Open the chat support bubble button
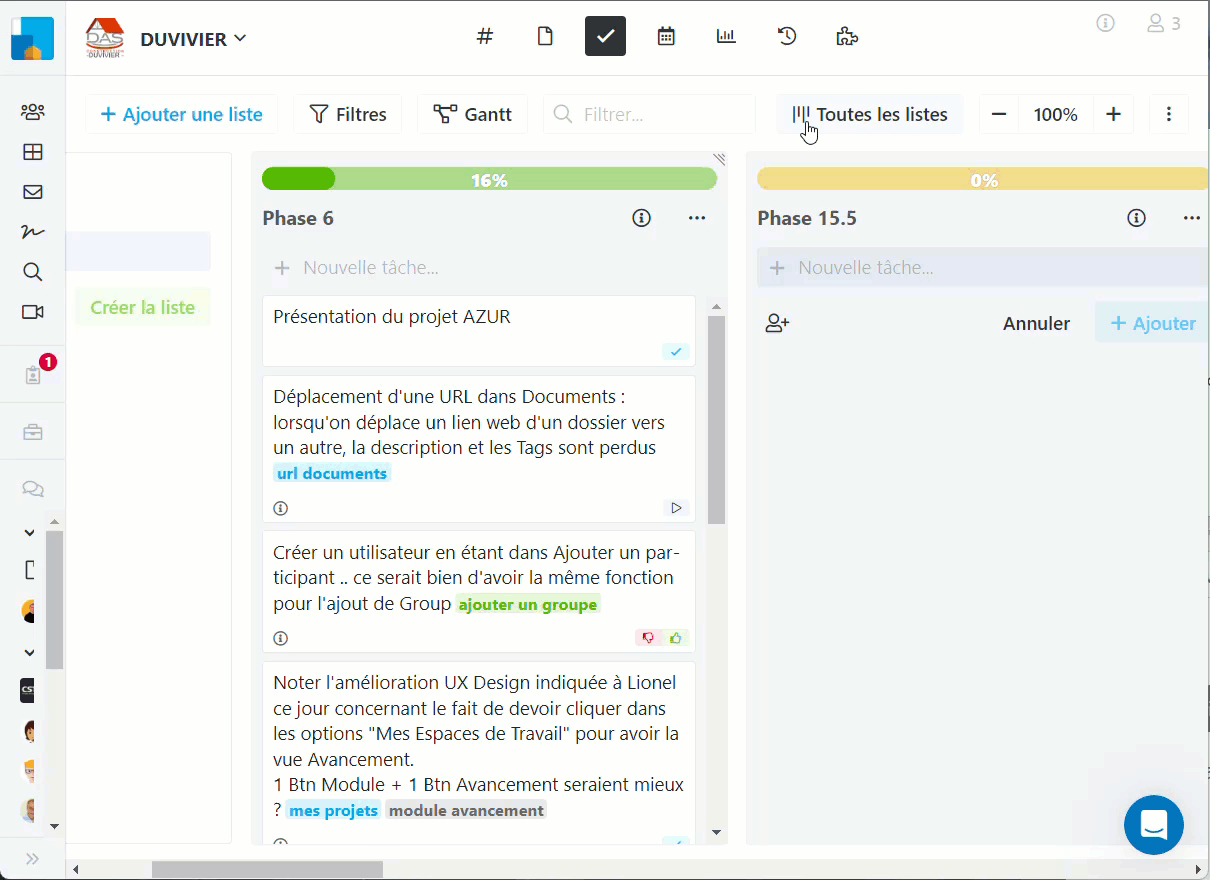This screenshot has height=880, width=1210. pos(1154,825)
